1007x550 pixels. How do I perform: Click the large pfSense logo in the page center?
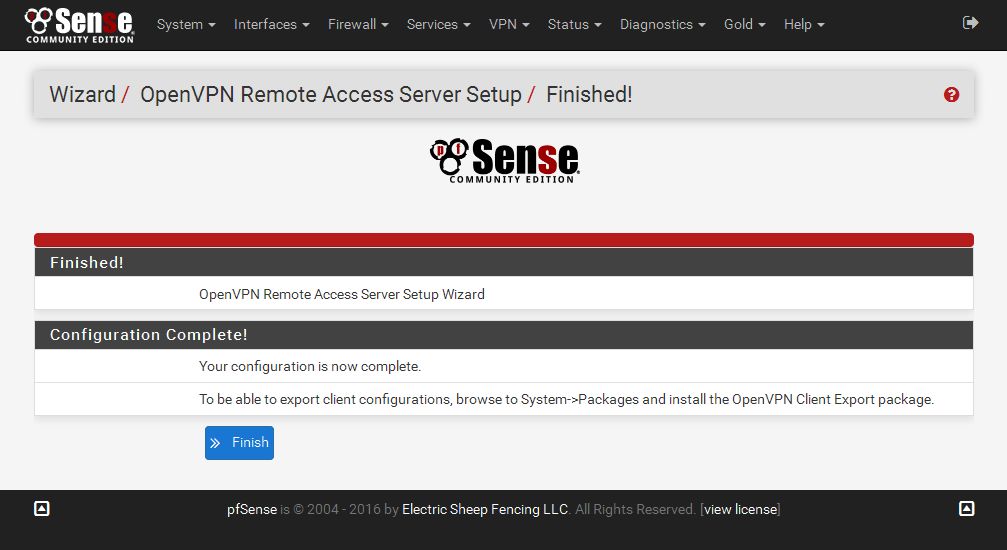click(x=504, y=161)
